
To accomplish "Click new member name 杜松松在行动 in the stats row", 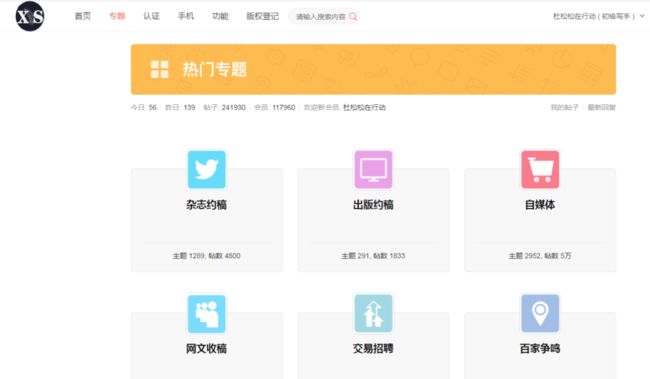I will tap(364, 107).
